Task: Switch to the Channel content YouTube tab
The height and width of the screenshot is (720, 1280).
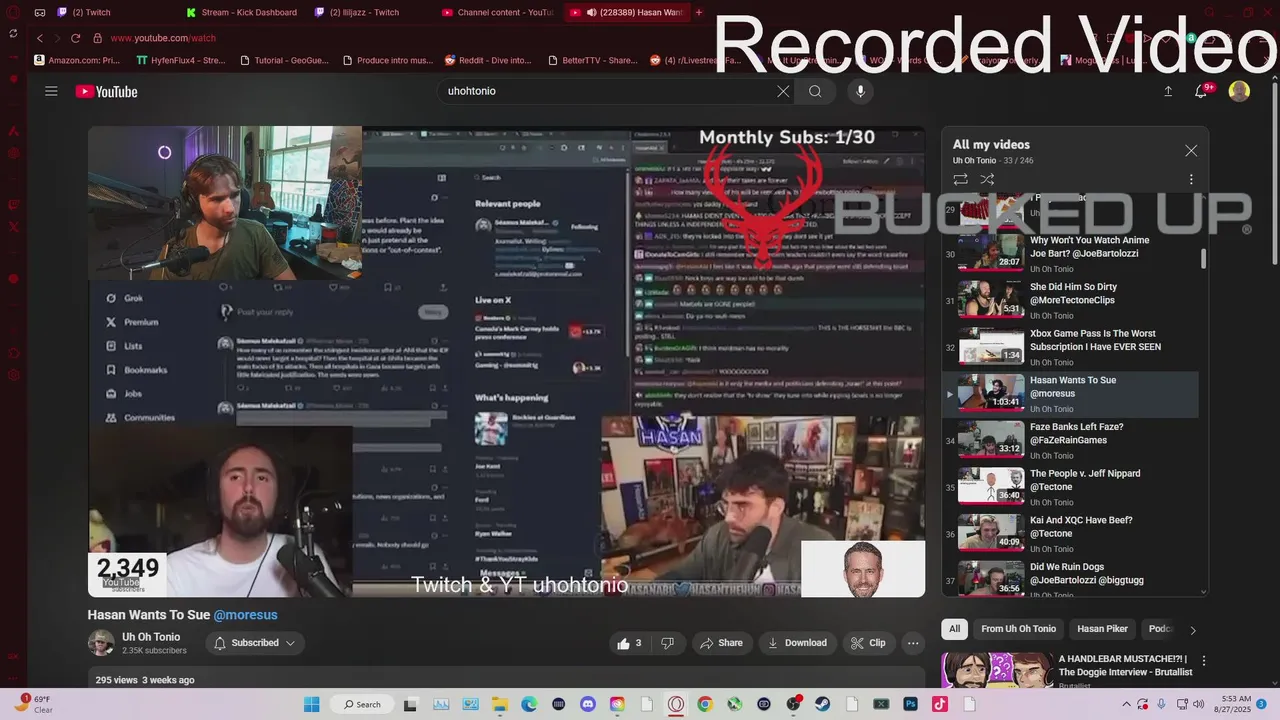Action: point(500,12)
